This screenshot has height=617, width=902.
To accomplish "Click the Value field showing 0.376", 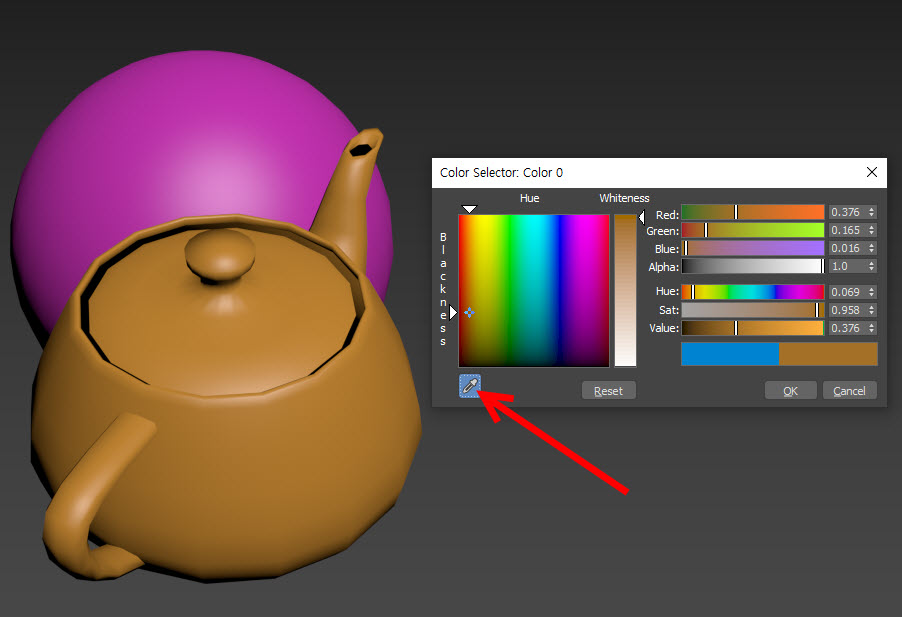I will click(x=847, y=328).
